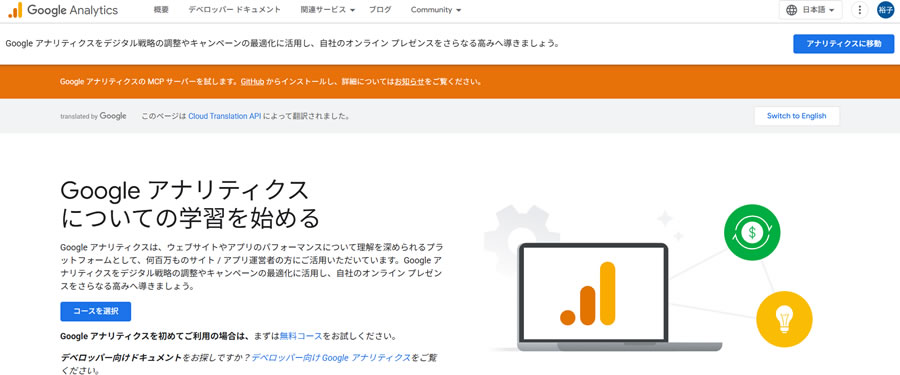Image resolution: width=900 pixels, height=375 pixels.
Task: Expand the 関連サービス menu
Action: (x=328, y=10)
